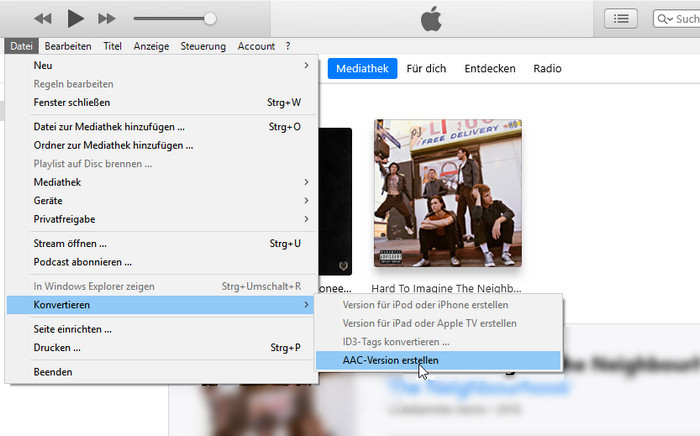700x436 pixels.
Task: Choose Stream öffnen
Action: (161, 244)
